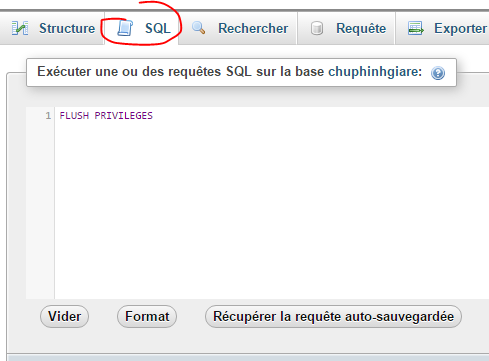
Task: Click line number 1 in editor gutter
Action: point(48,116)
